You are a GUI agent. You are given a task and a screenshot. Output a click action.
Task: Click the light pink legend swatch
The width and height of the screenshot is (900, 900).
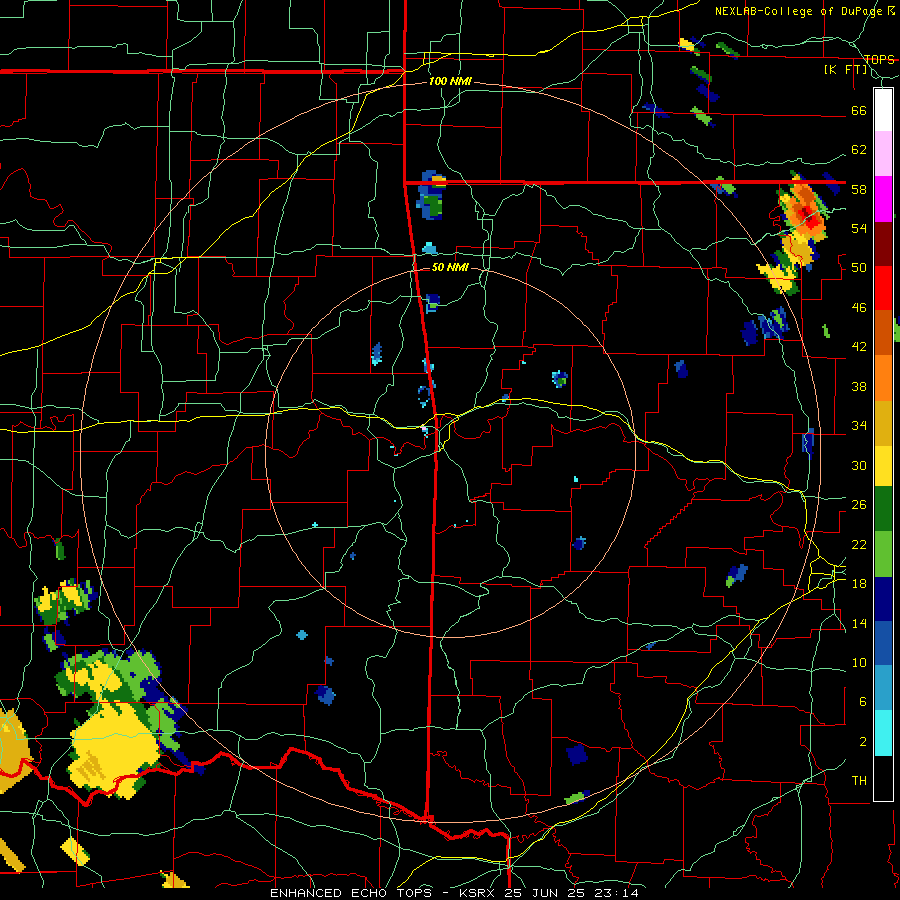pos(883,154)
